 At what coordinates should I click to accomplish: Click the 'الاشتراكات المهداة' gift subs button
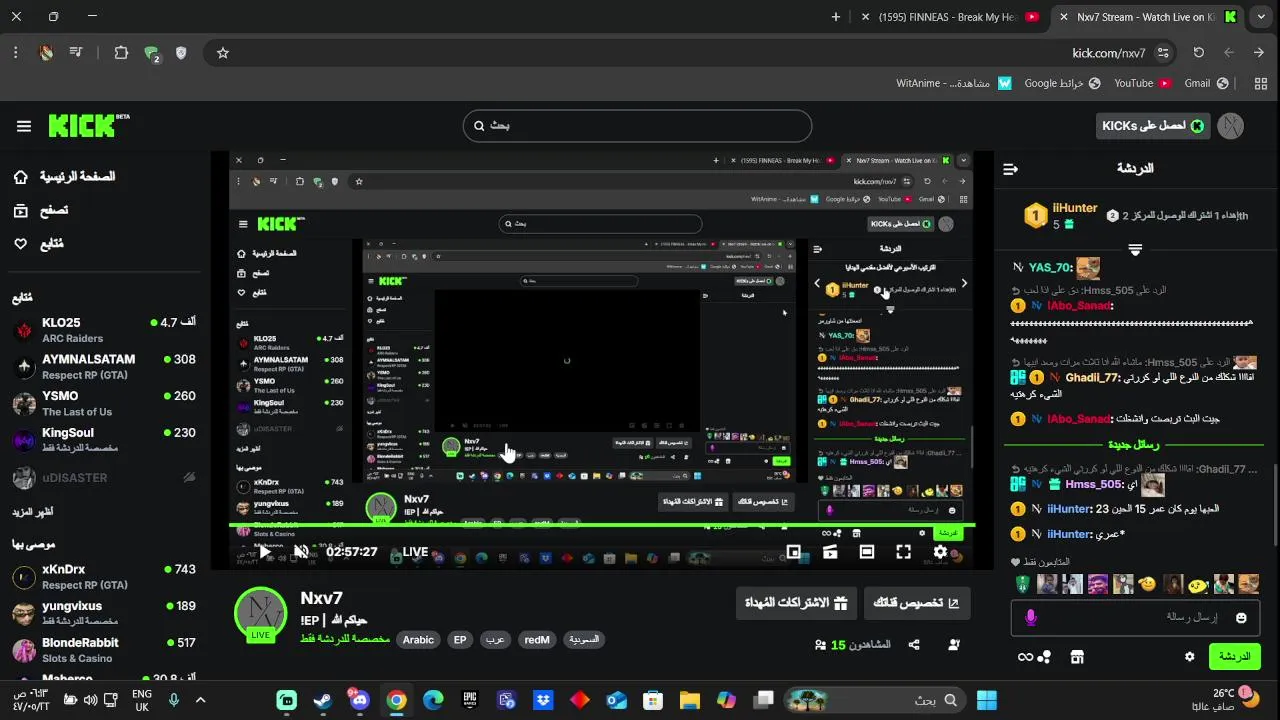(796, 603)
